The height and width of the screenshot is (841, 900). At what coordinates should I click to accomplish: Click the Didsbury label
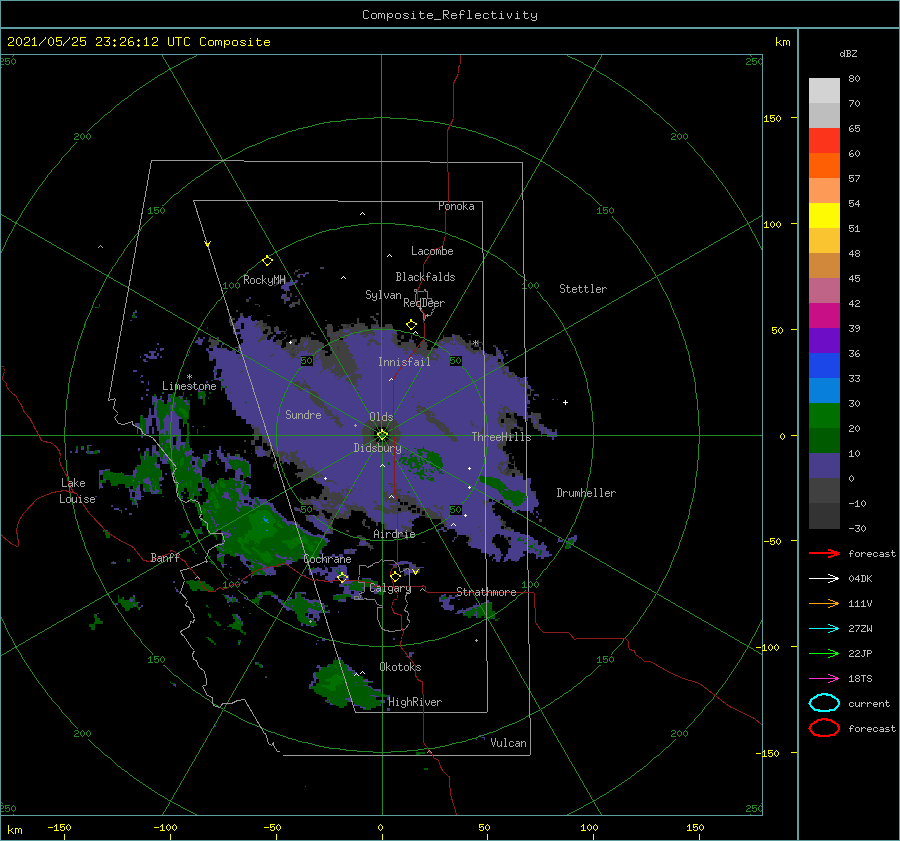pyautogui.click(x=378, y=448)
